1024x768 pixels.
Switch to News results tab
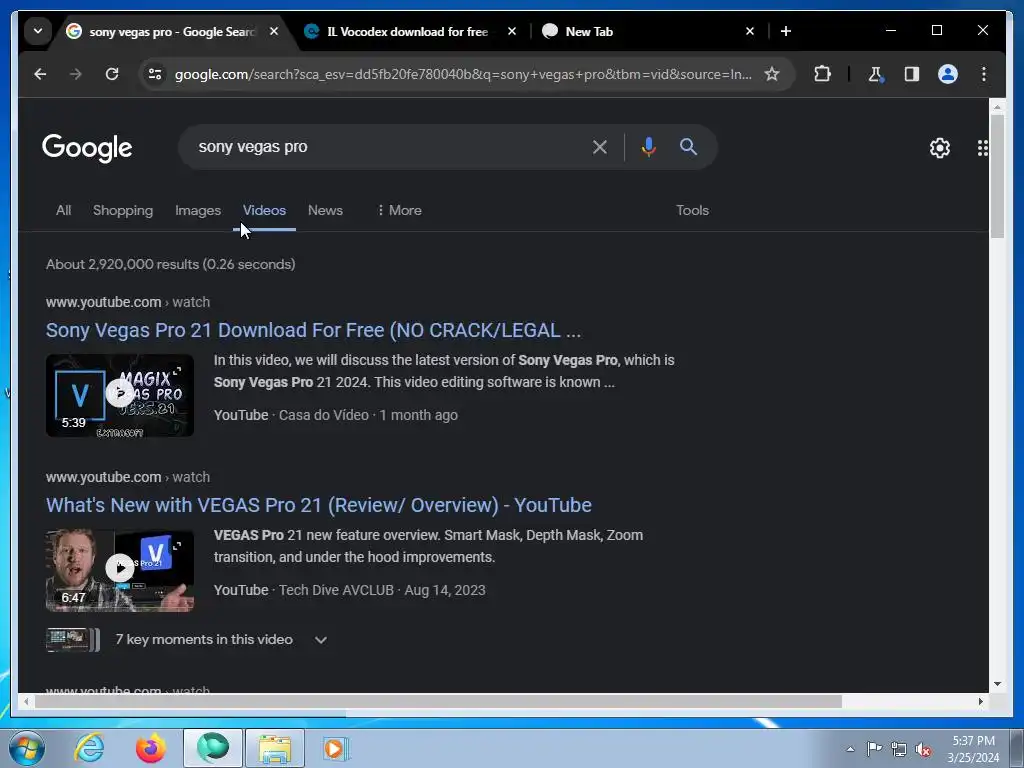point(325,210)
